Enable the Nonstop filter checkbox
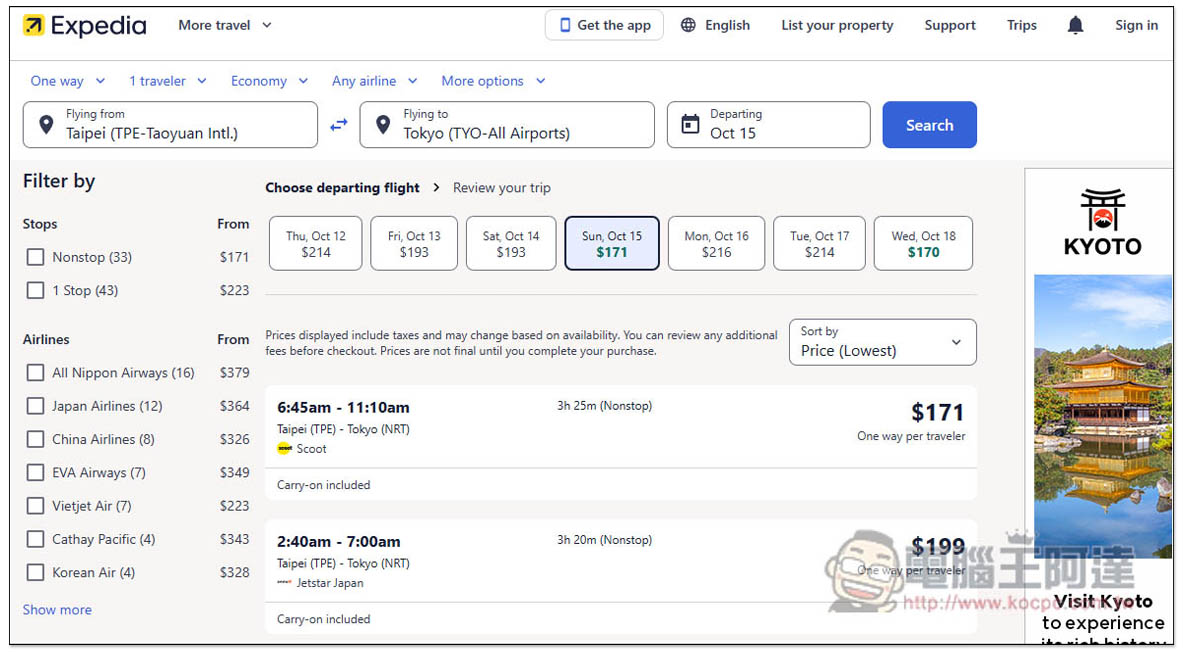 point(36,257)
